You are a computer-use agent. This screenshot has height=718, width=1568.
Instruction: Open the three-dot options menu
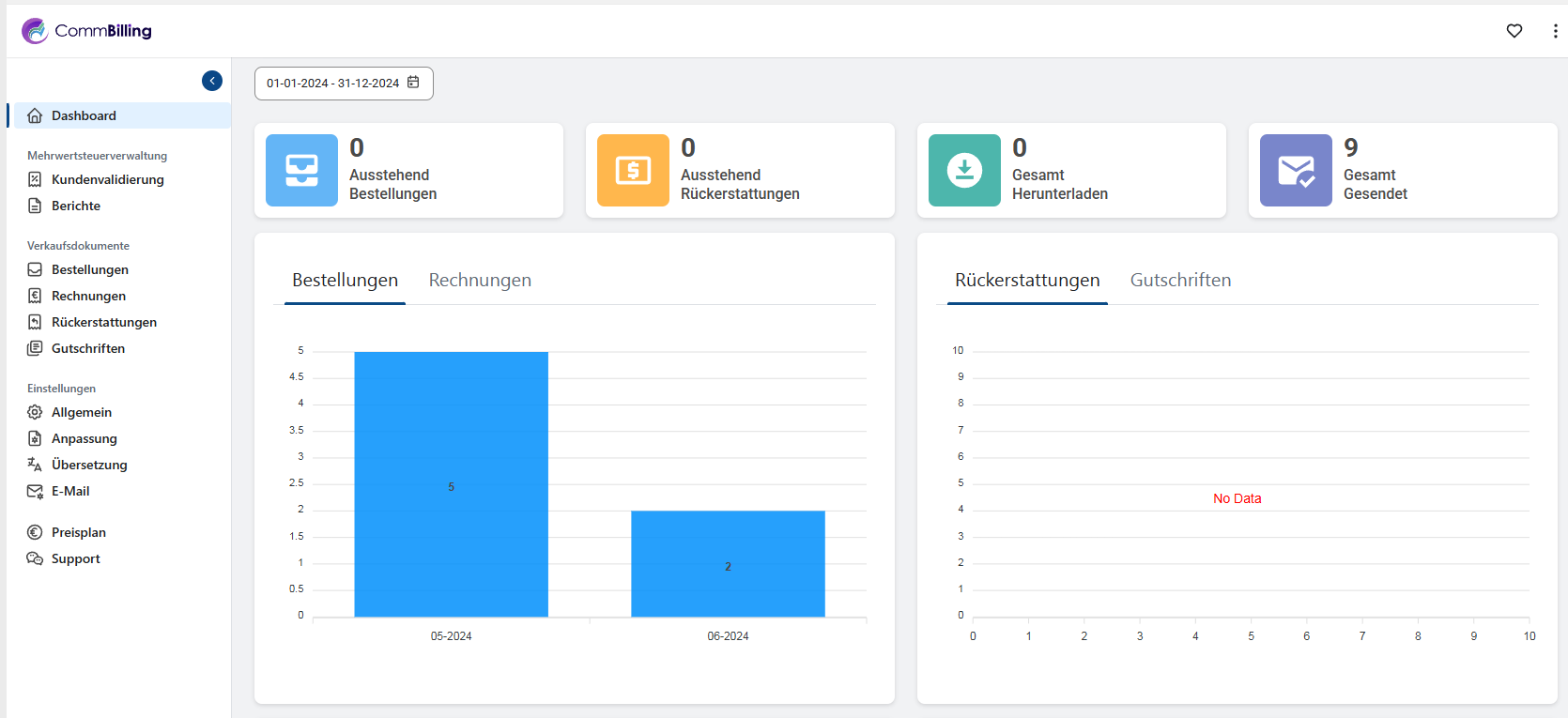click(x=1555, y=31)
